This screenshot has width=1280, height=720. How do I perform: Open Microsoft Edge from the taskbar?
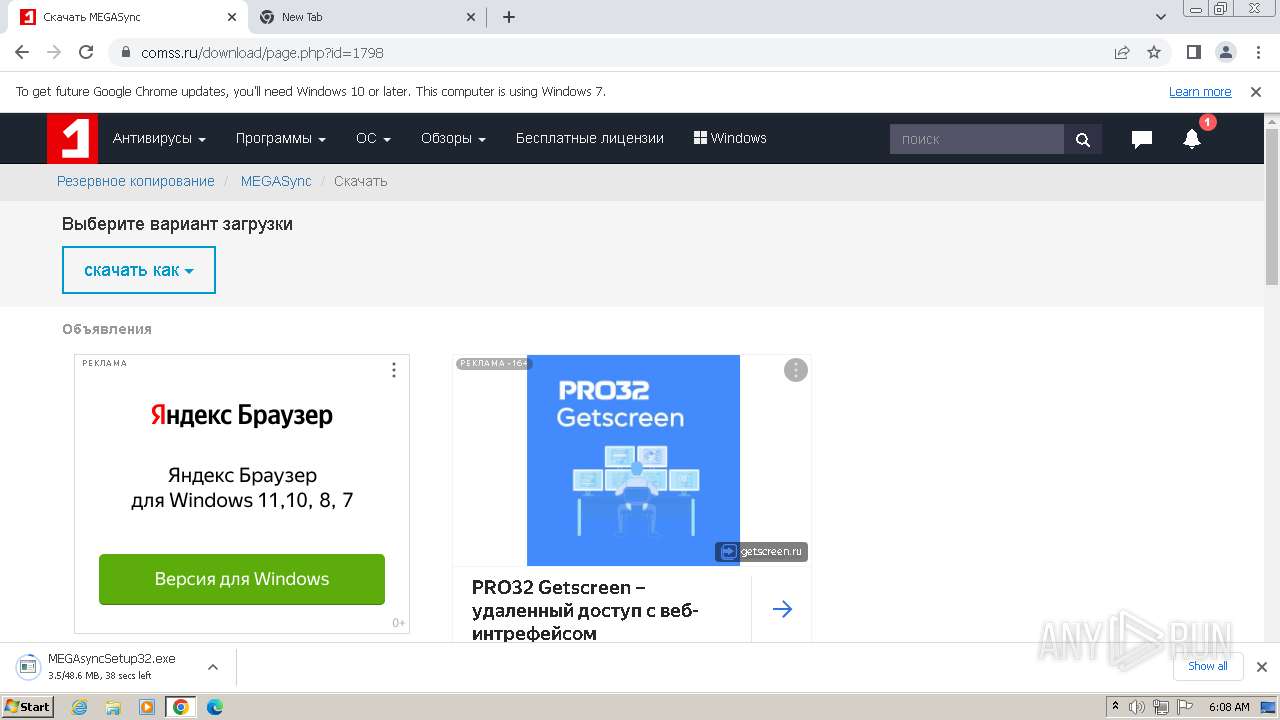214,707
